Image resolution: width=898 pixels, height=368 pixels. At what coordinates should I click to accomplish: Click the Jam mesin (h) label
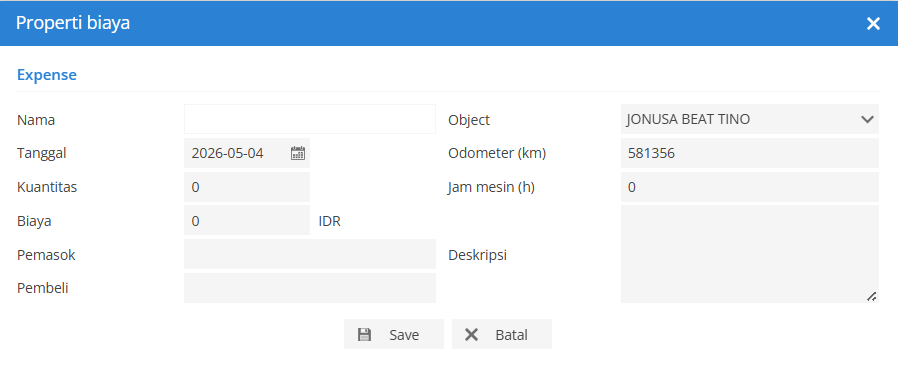tap(491, 187)
